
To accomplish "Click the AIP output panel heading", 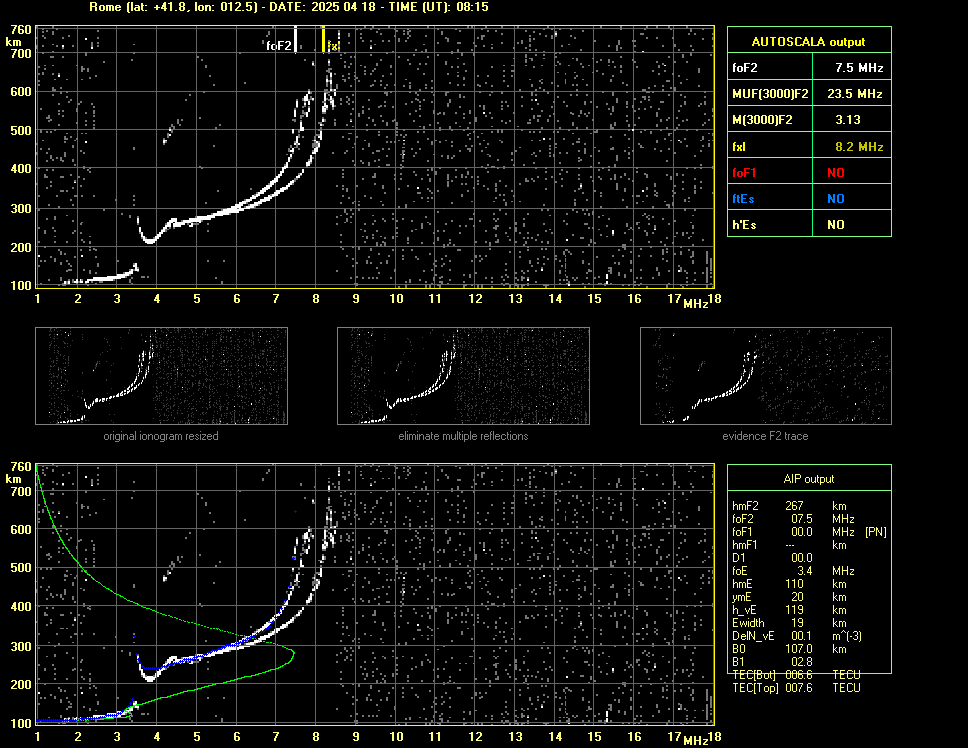I will tap(809, 479).
